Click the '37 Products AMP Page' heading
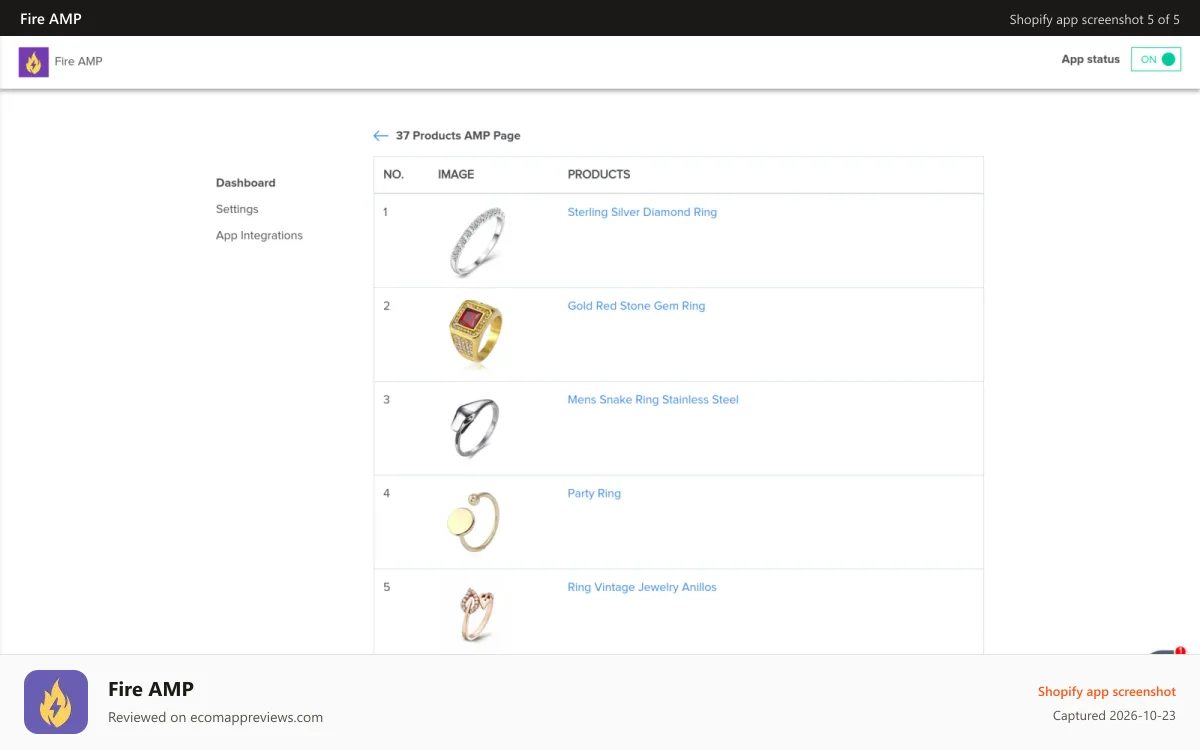 point(458,136)
